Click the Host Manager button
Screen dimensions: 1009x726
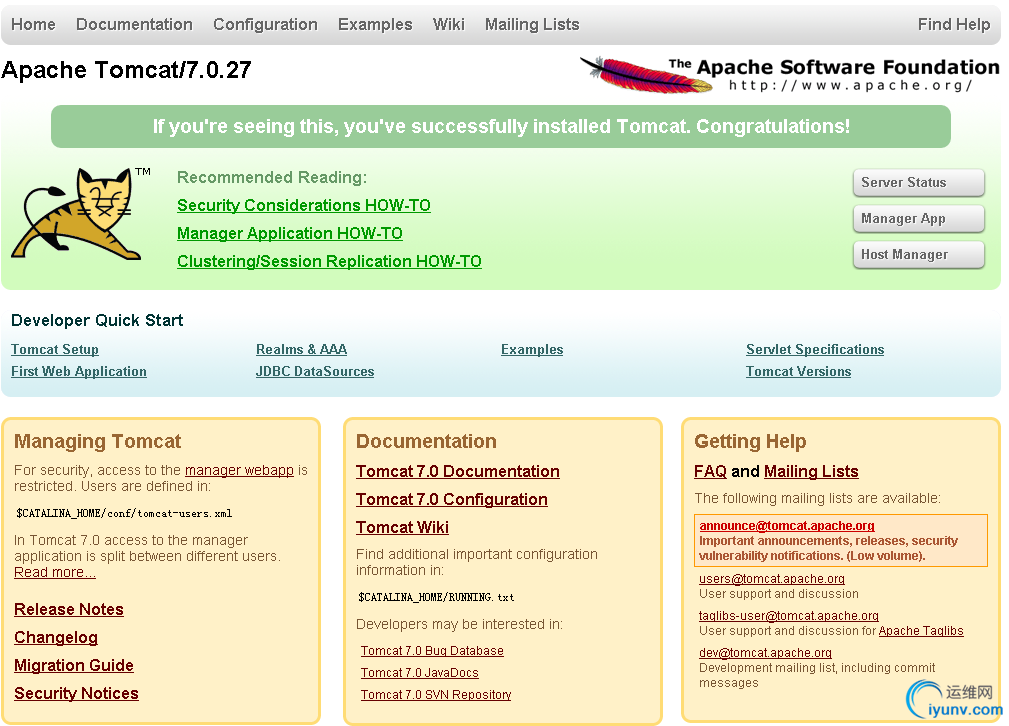point(918,254)
